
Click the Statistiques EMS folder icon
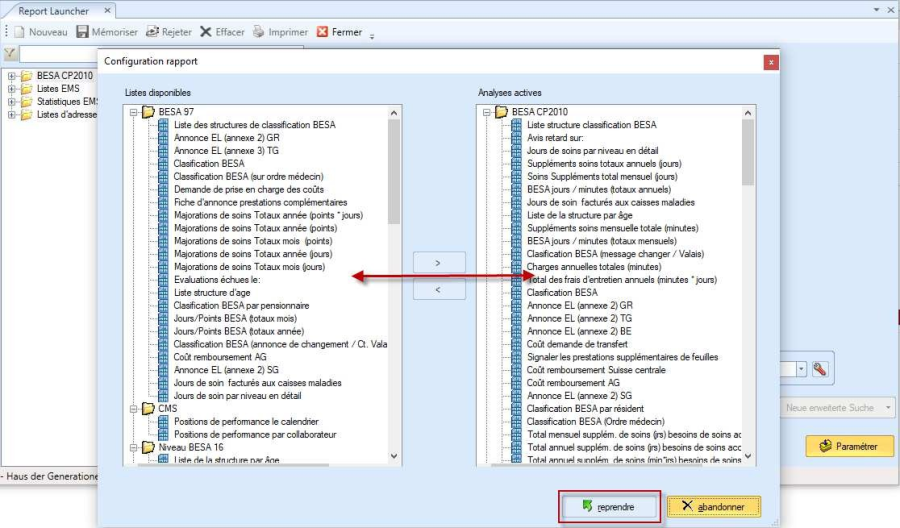[x=27, y=102]
